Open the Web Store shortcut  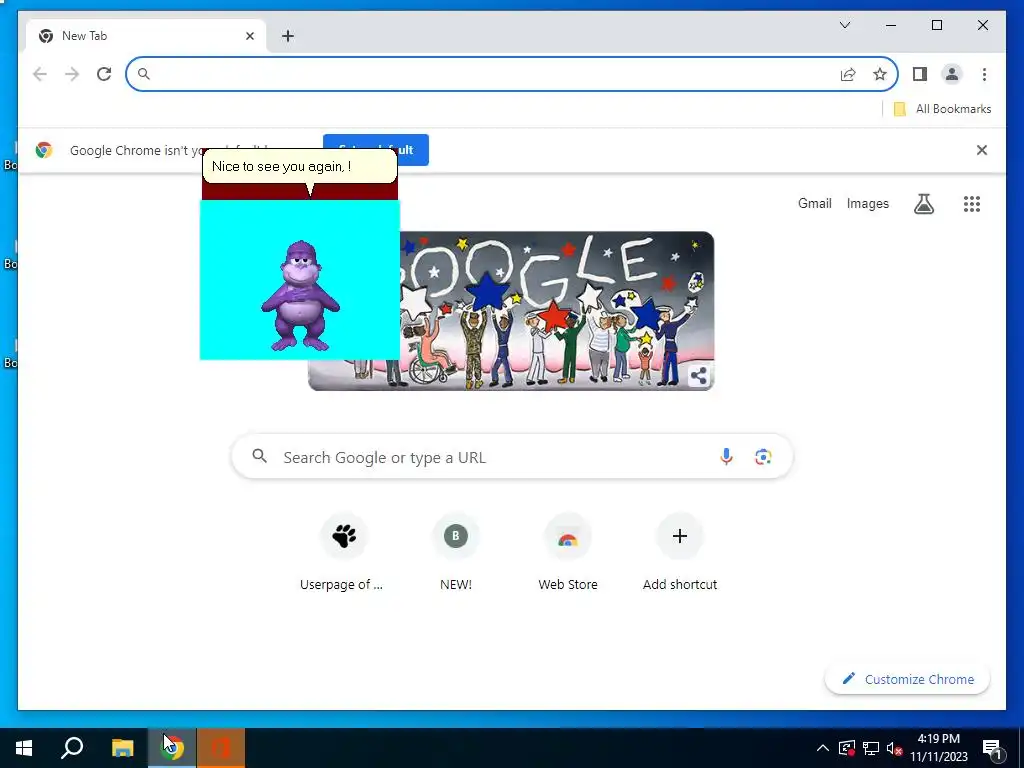point(568,554)
